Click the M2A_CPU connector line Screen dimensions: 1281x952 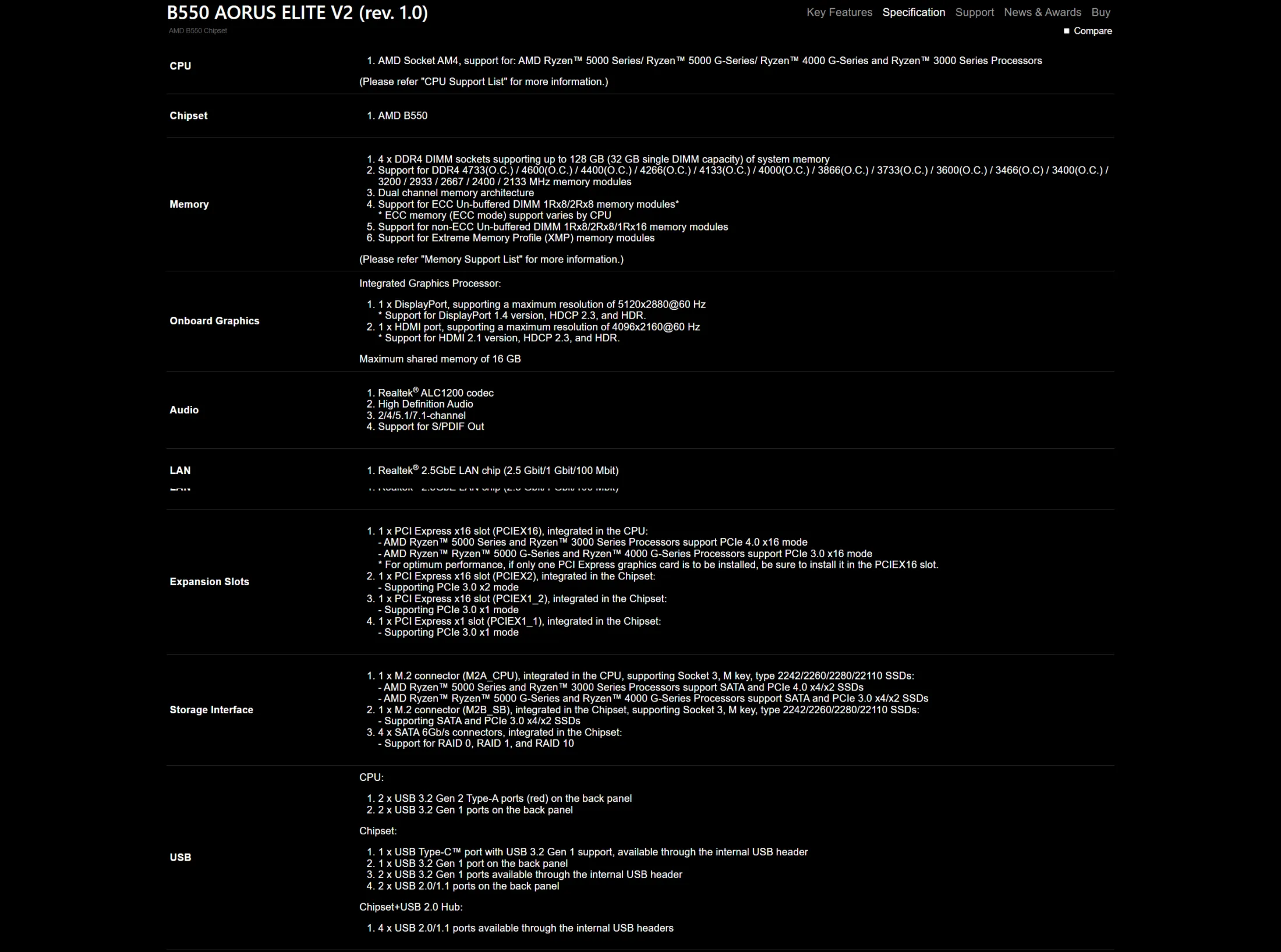pyautogui.click(x=646, y=676)
